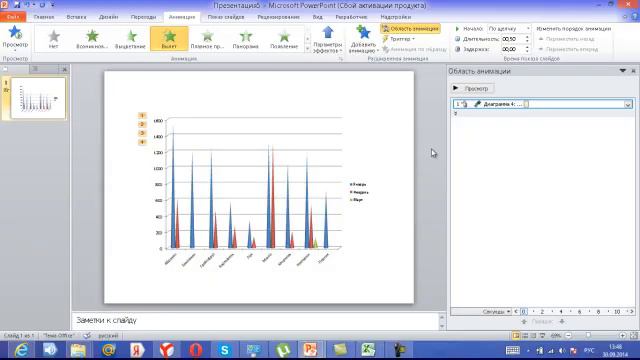Switch to the Показ слайдов tab
640x360 pixels.
[226, 17]
